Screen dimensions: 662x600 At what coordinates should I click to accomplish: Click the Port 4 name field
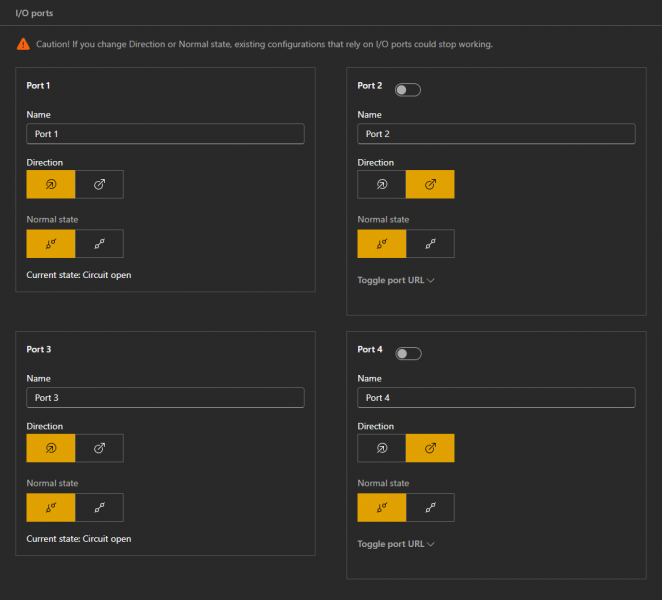[x=496, y=398]
